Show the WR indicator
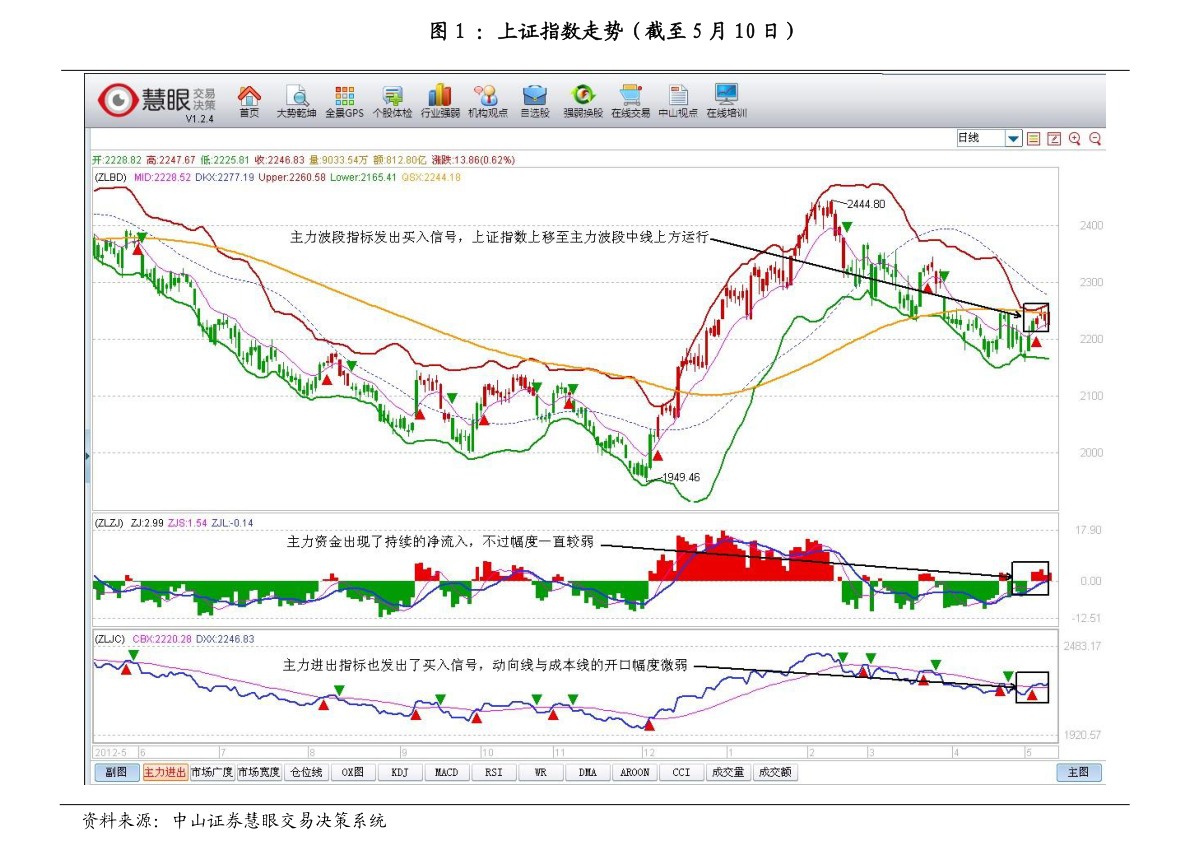 (541, 773)
